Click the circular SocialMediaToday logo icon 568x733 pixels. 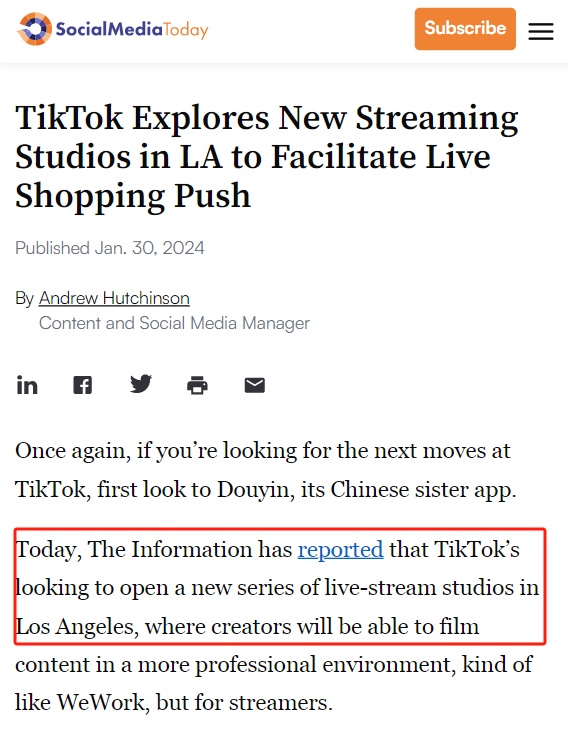[x=35, y=29]
